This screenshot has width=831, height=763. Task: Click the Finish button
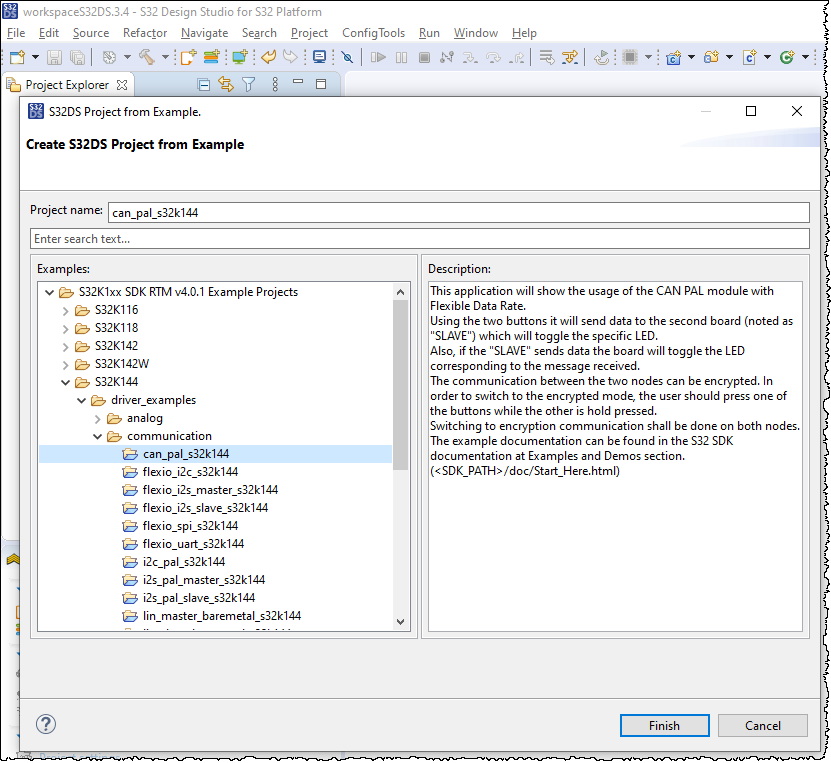(664, 725)
